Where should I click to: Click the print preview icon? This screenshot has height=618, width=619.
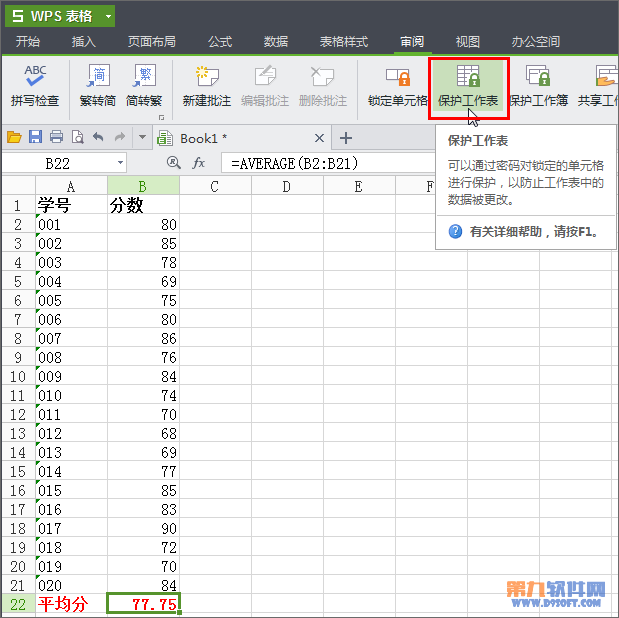(x=78, y=137)
